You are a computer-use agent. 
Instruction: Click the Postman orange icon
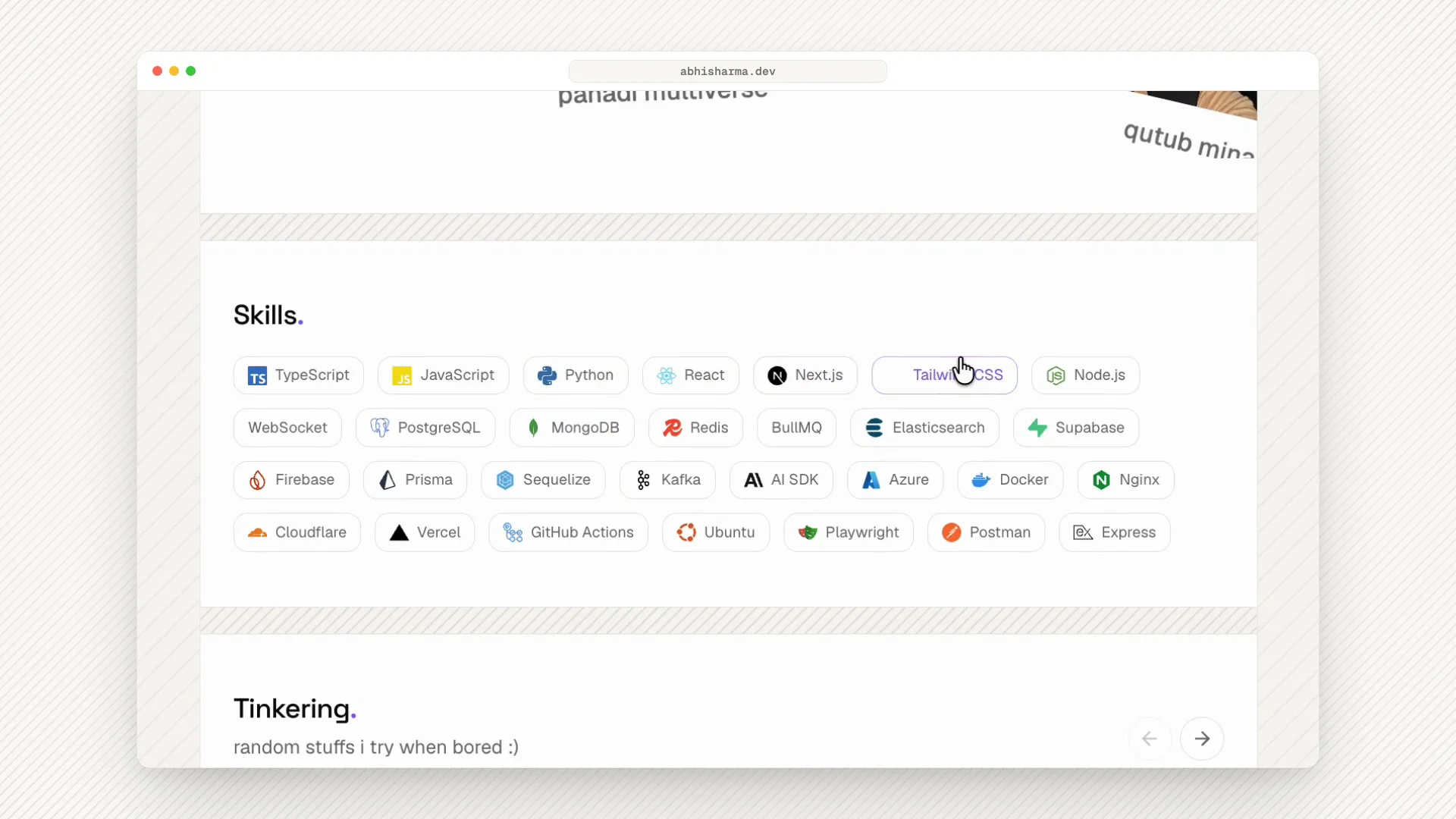(x=952, y=532)
